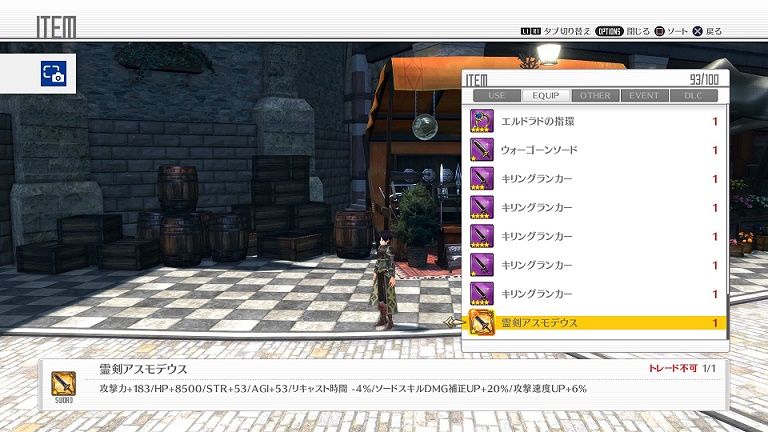Click quantity 1 of エルドラドの指環
Image resolution: width=768 pixels, height=432 pixels.
coord(715,121)
